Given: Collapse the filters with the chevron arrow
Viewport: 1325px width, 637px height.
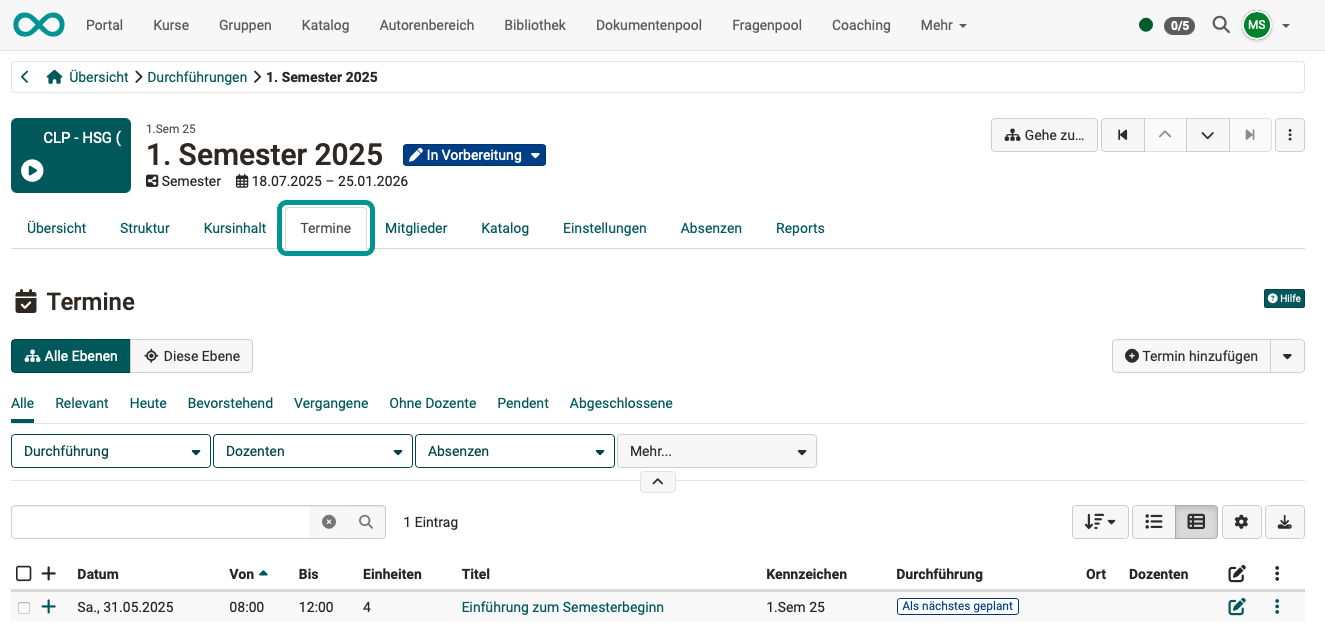Looking at the screenshot, I should 657,481.
